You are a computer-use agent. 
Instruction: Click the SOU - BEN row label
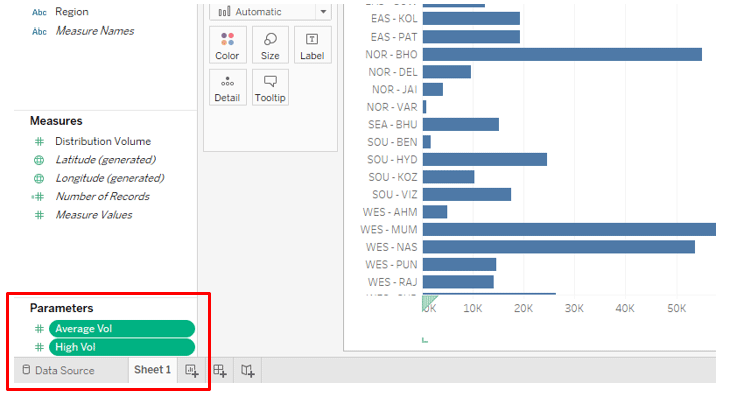pyautogui.click(x=392, y=142)
